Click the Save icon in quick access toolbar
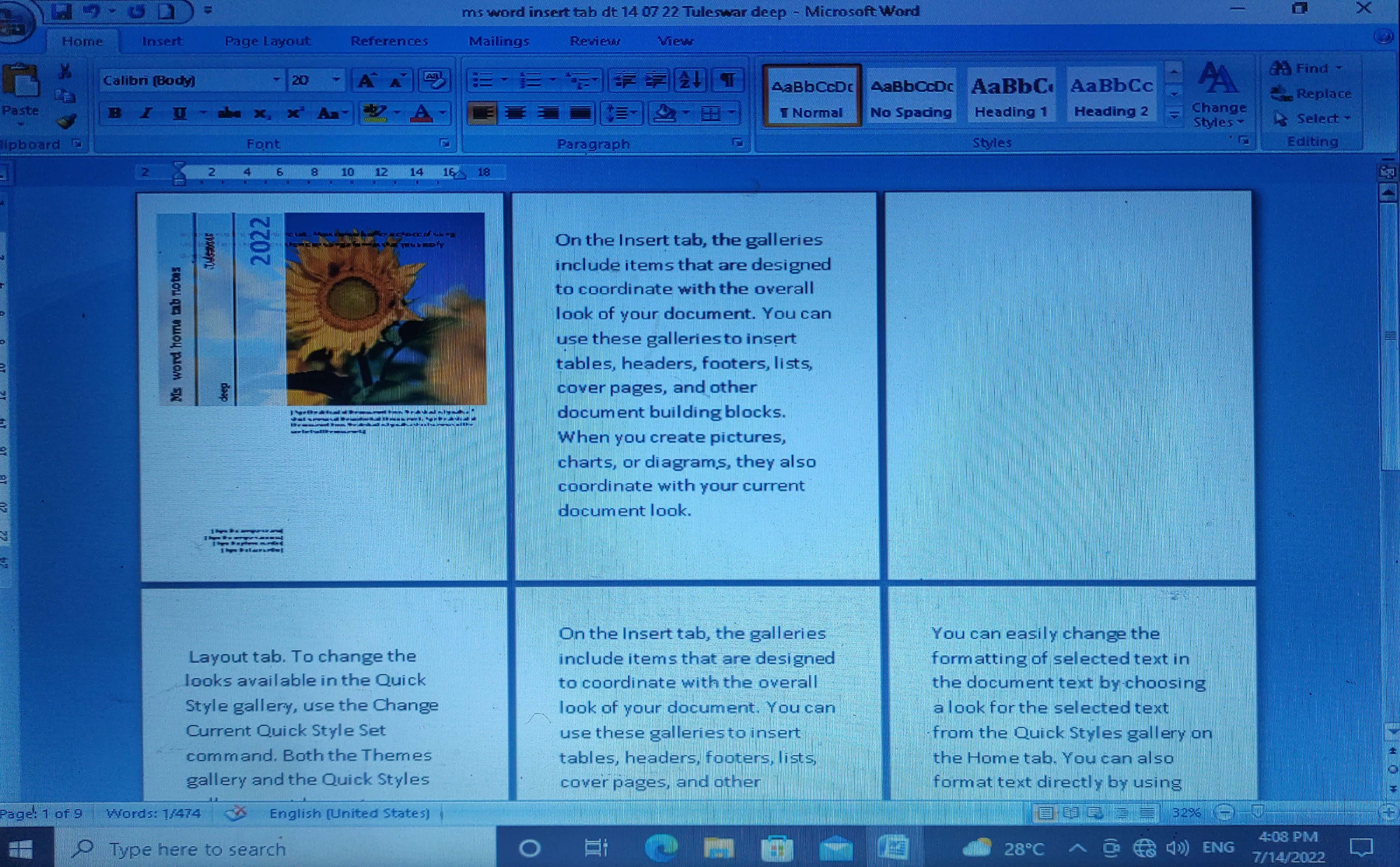Image resolution: width=1400 pixels, height=867 pixels. click(x=62, y=11)
